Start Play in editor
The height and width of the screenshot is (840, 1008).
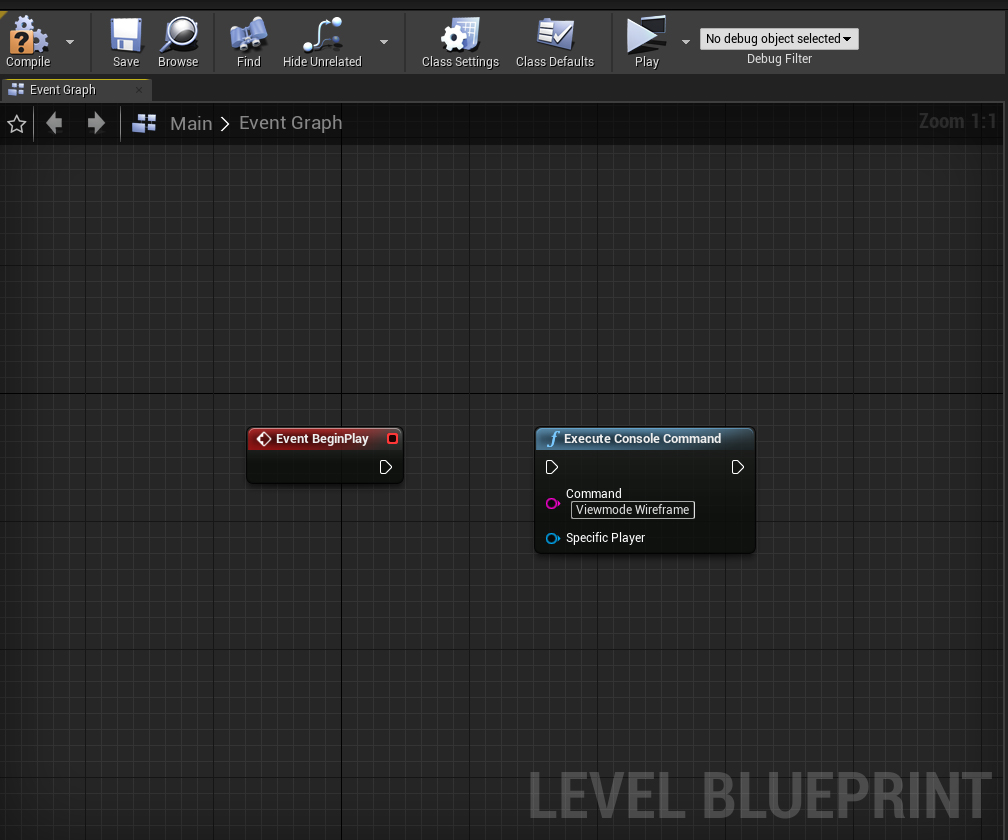(647, 42)
